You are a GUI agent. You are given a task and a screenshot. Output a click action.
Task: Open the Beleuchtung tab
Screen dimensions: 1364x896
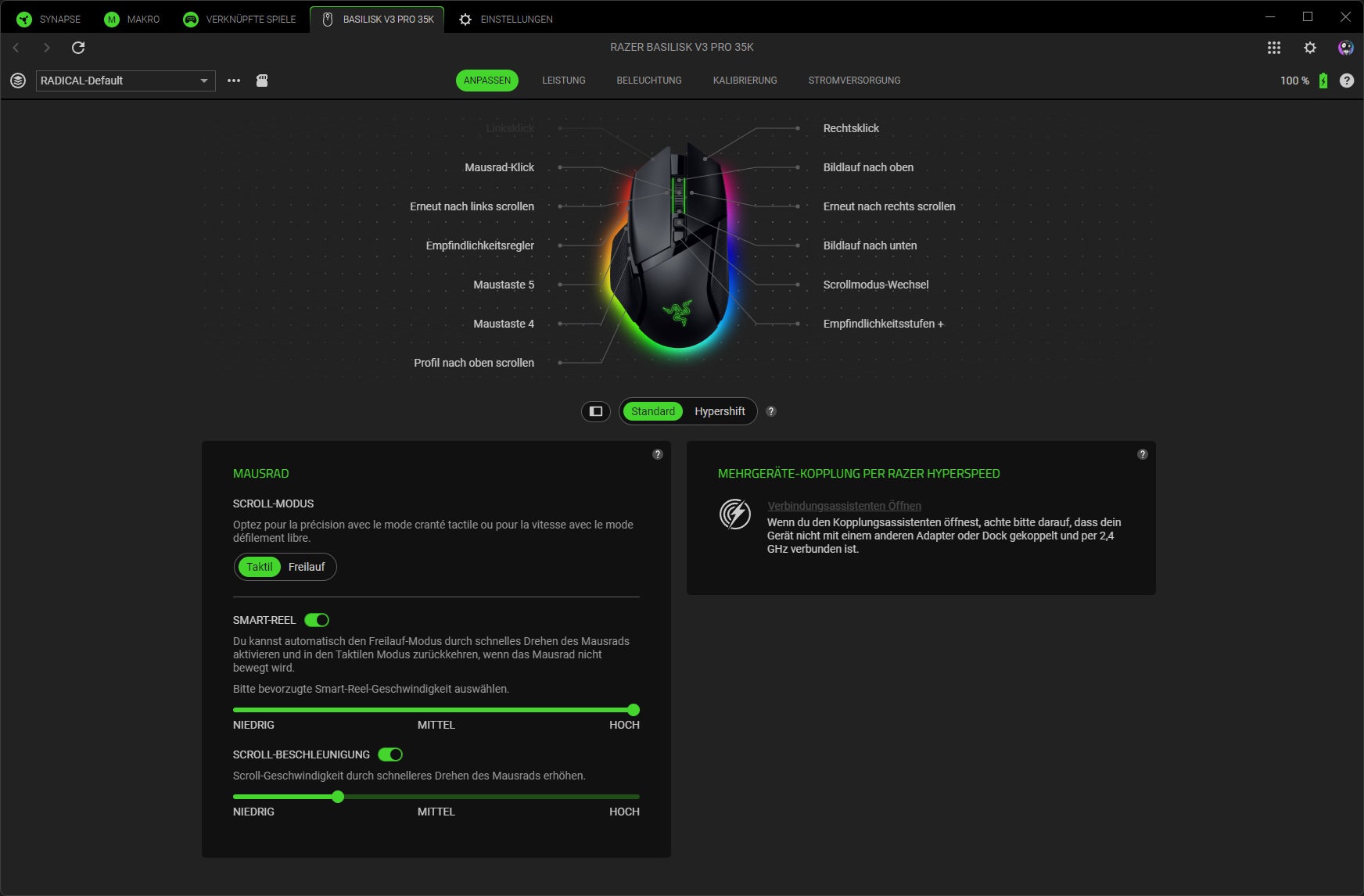pos(648,81)
